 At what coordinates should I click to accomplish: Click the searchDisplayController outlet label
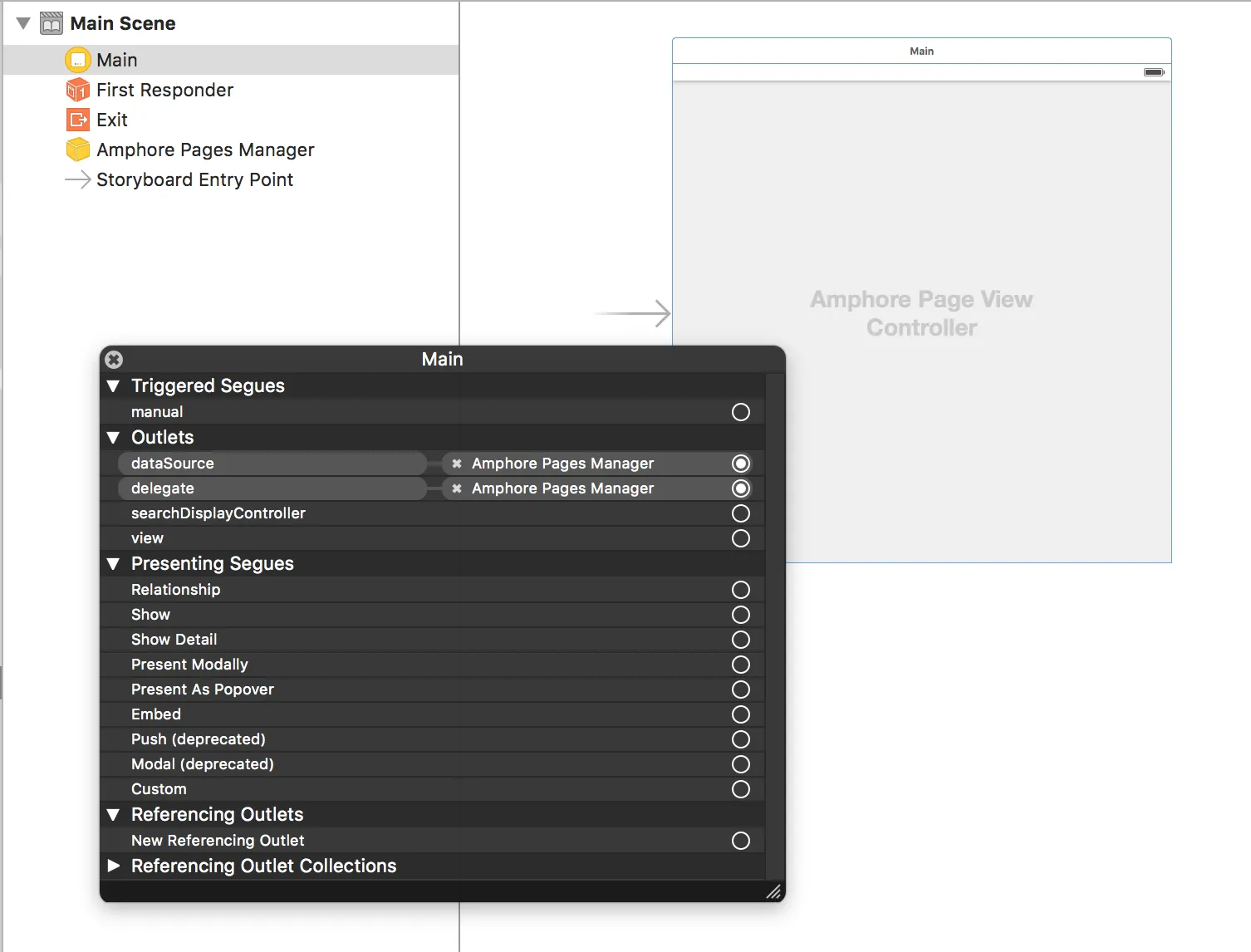218,513
